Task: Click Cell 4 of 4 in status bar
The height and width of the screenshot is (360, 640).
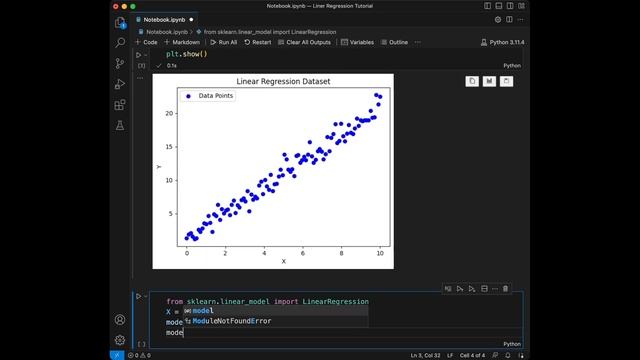Action: tap(472, 355)
